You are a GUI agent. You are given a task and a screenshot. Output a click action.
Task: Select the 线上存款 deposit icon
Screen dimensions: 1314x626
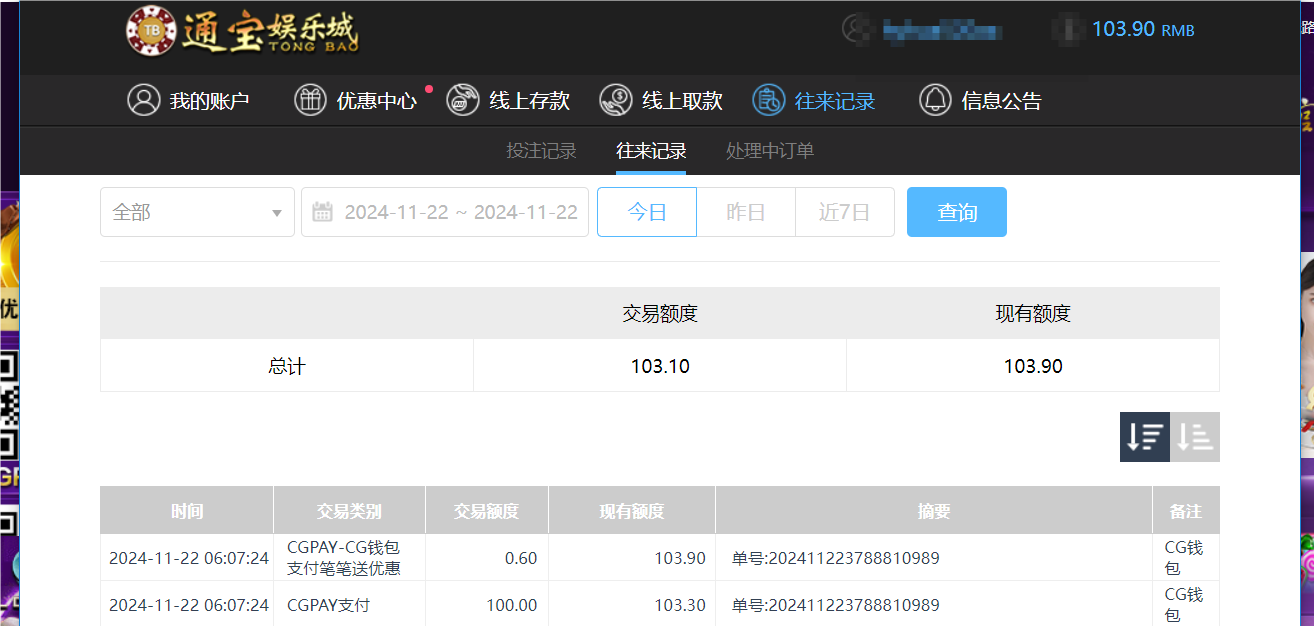coord(462,100)
